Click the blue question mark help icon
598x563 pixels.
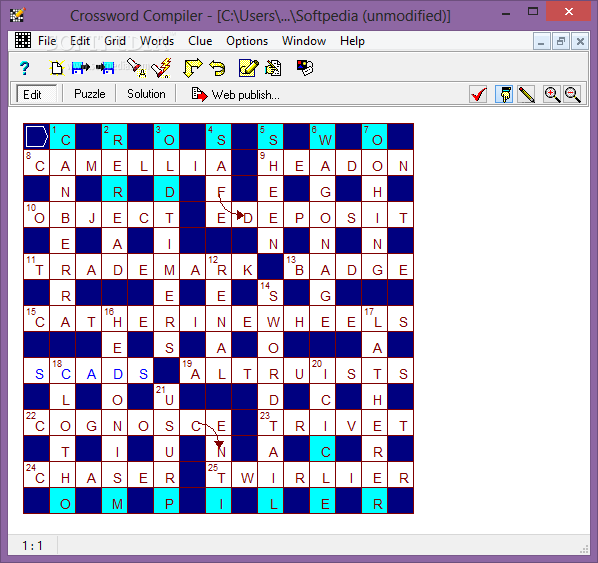coord(25,68)
